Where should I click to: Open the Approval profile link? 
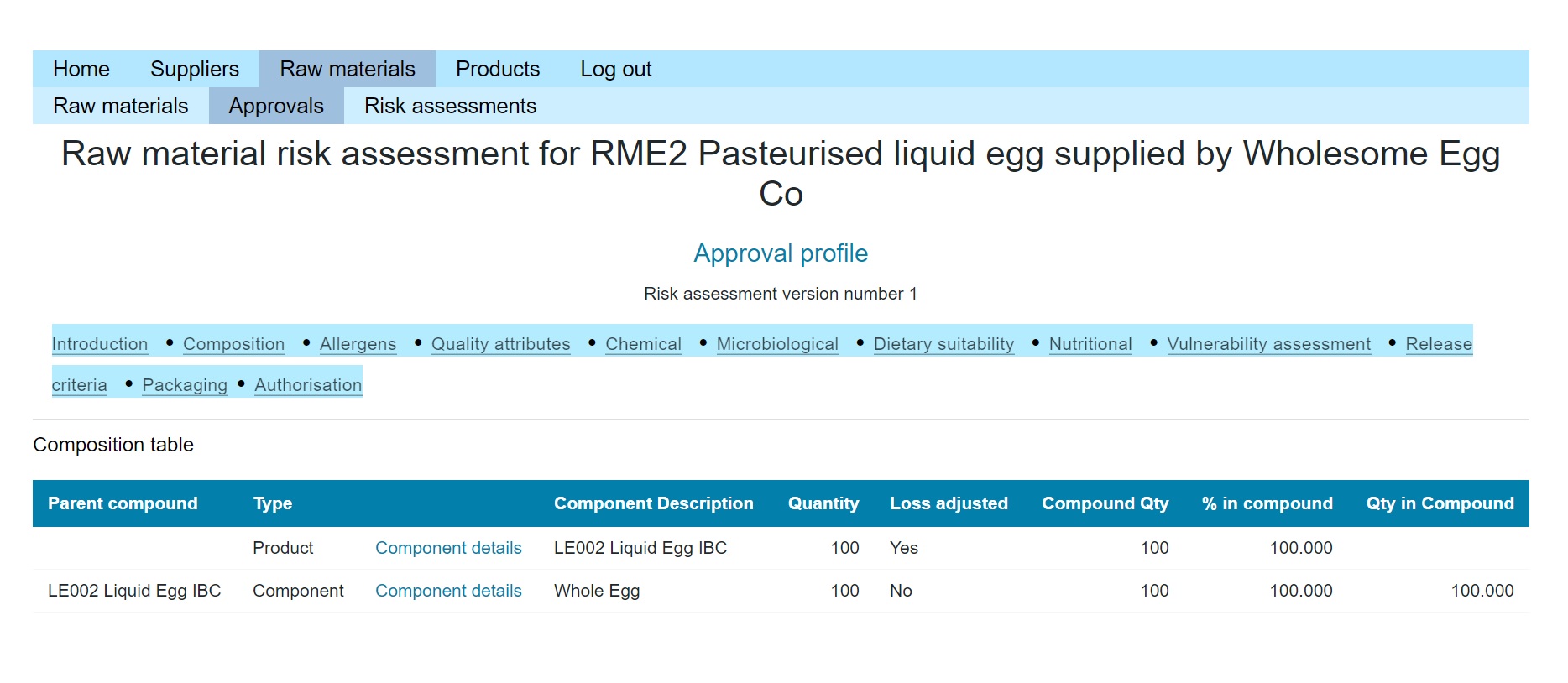point(781,253)
